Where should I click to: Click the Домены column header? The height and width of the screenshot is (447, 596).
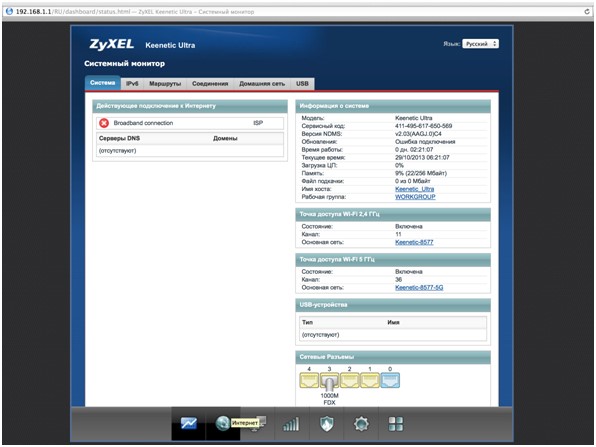coord(225,138)
